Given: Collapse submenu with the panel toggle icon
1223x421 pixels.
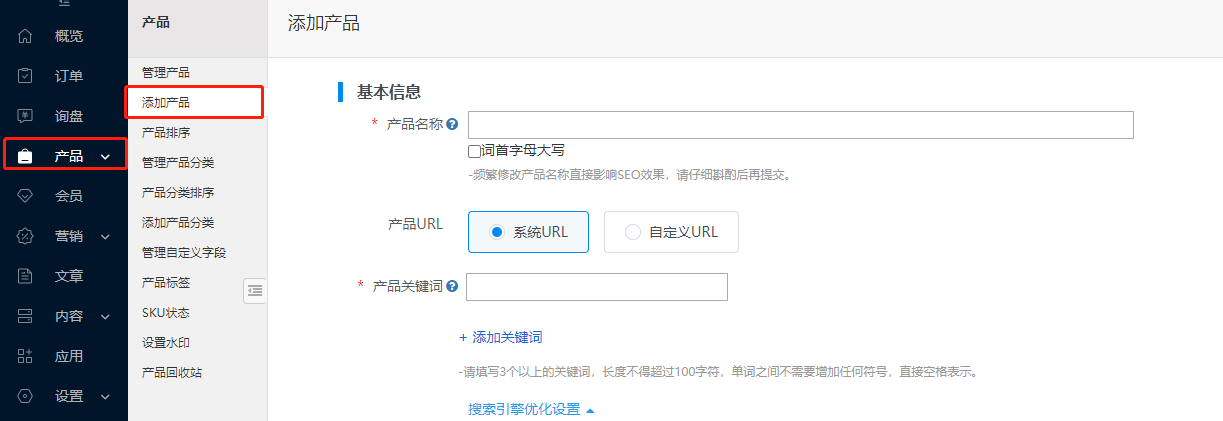Looking at the screenshot, I should click(255, 290).
